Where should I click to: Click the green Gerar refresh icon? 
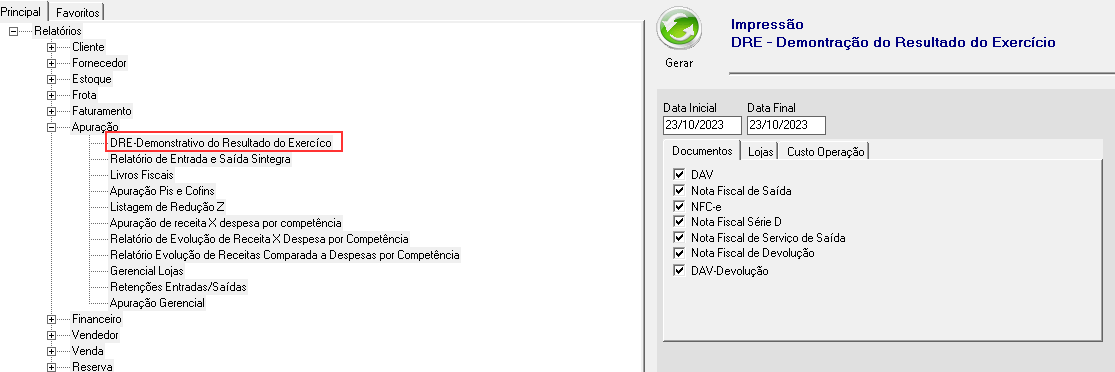[679, 28]
